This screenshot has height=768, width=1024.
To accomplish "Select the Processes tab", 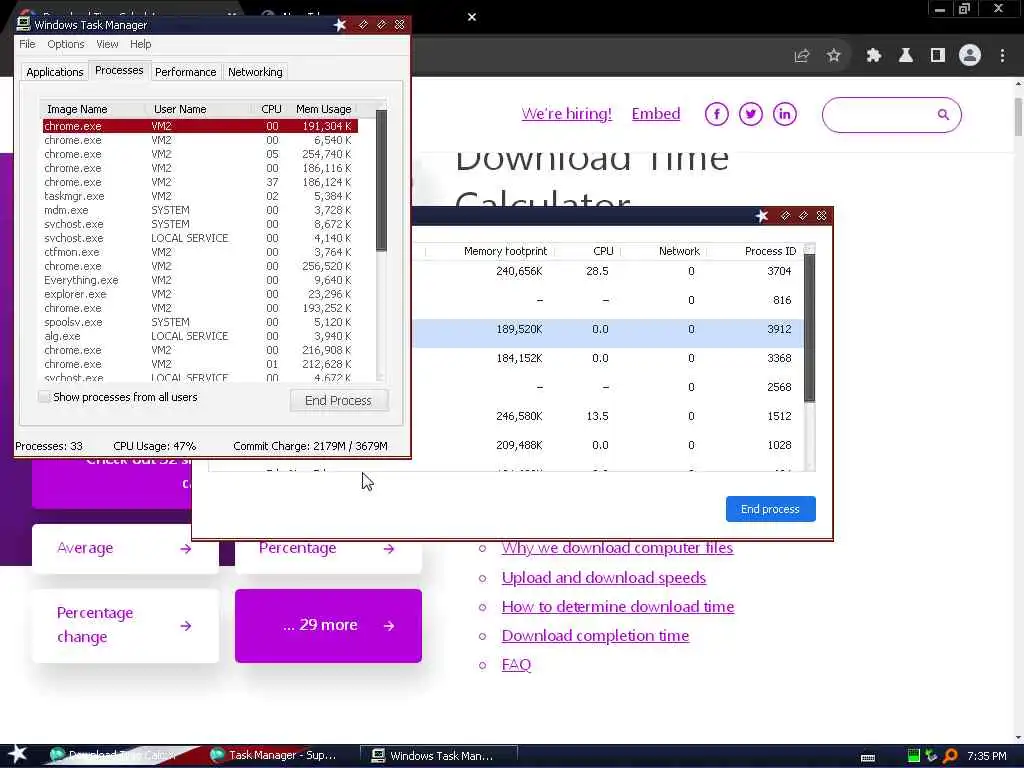I will click(119, 71).
